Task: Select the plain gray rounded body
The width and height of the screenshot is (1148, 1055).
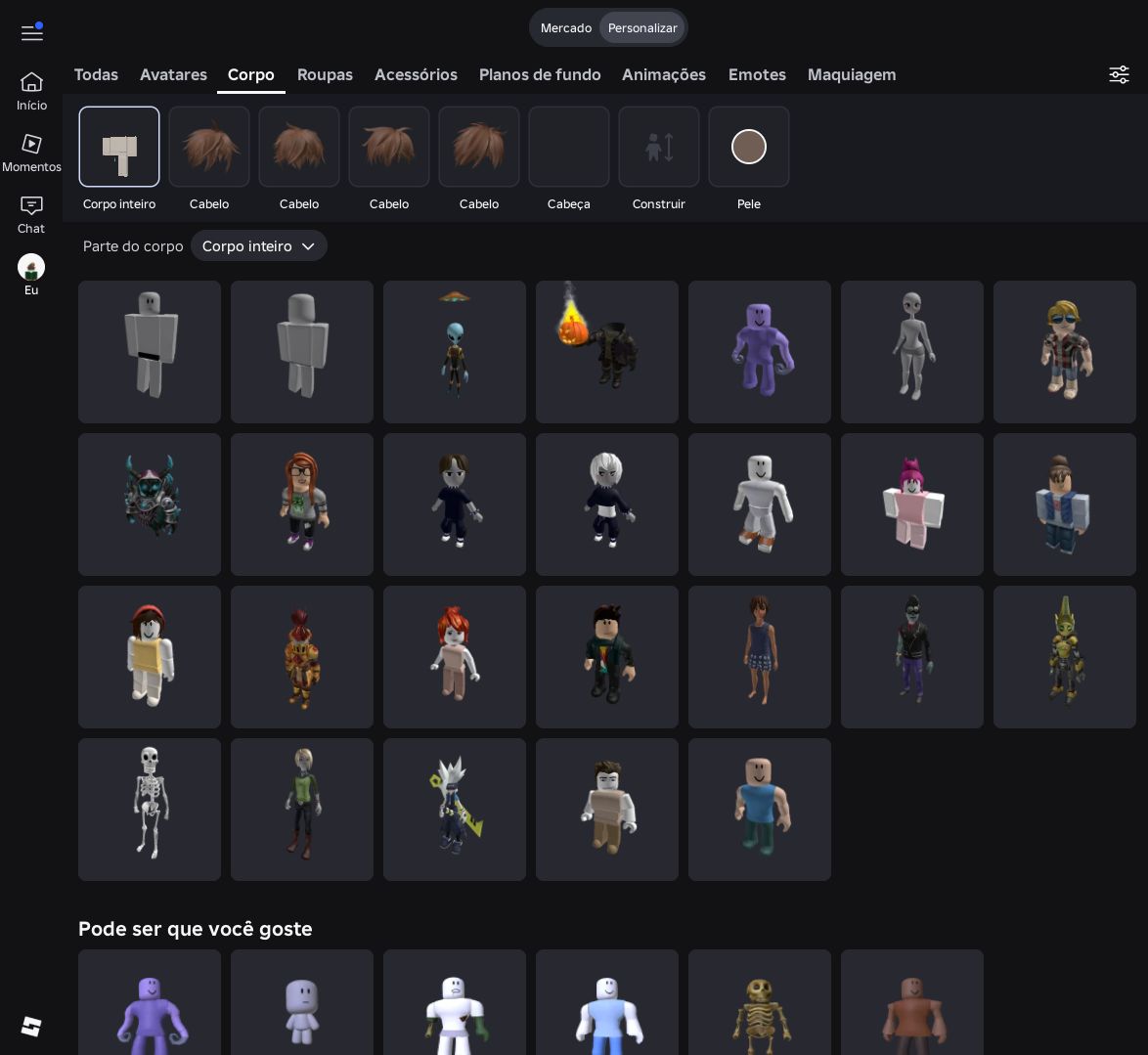Action: point(301,351)
